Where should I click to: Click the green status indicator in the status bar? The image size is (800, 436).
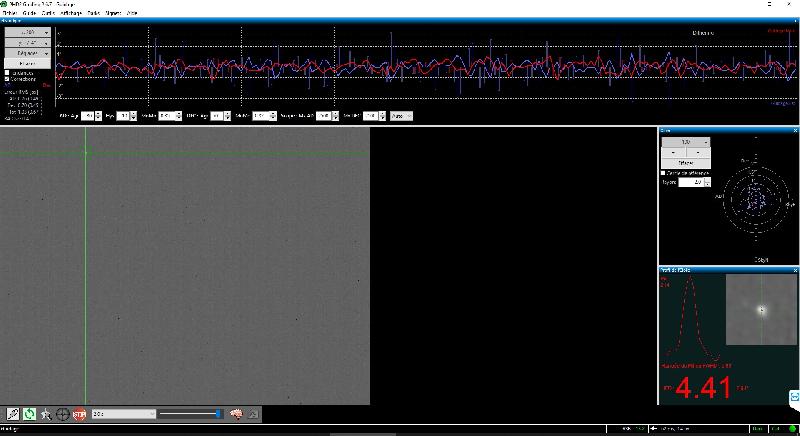tap(792, 429)
